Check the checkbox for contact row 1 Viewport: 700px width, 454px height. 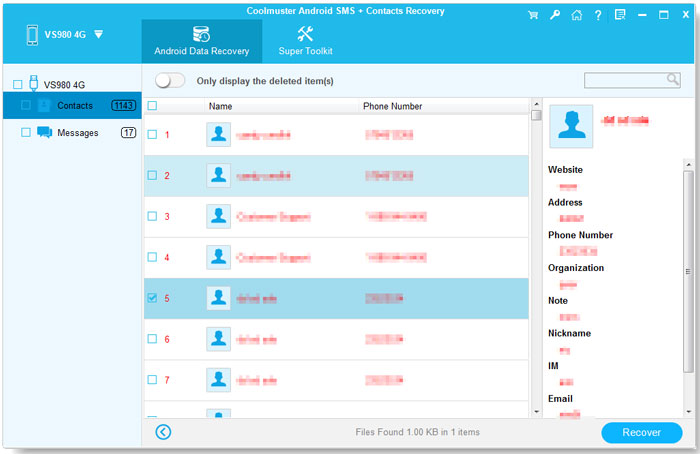(152, 134)
